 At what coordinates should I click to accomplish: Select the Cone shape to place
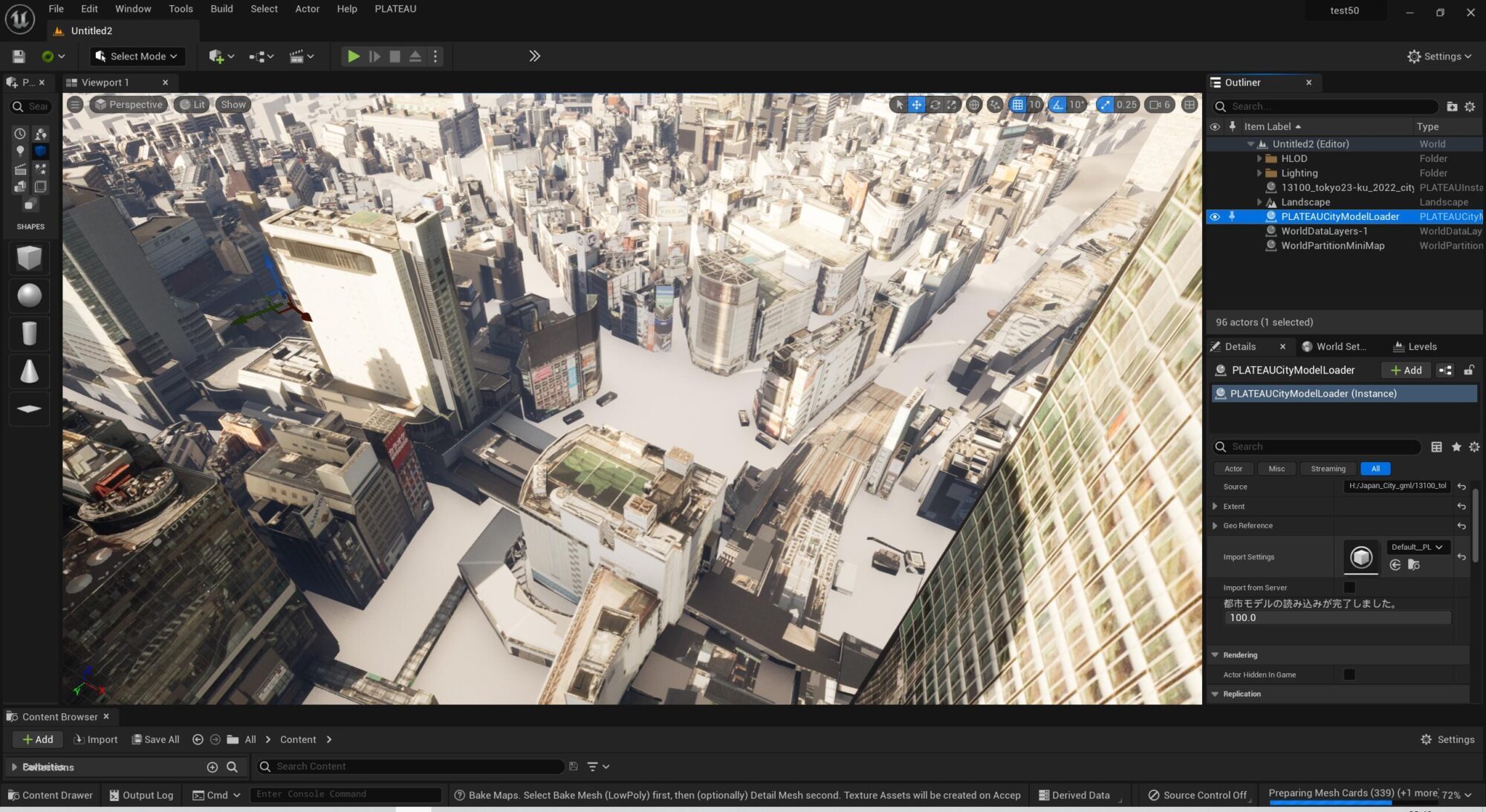tap(29, 371)
